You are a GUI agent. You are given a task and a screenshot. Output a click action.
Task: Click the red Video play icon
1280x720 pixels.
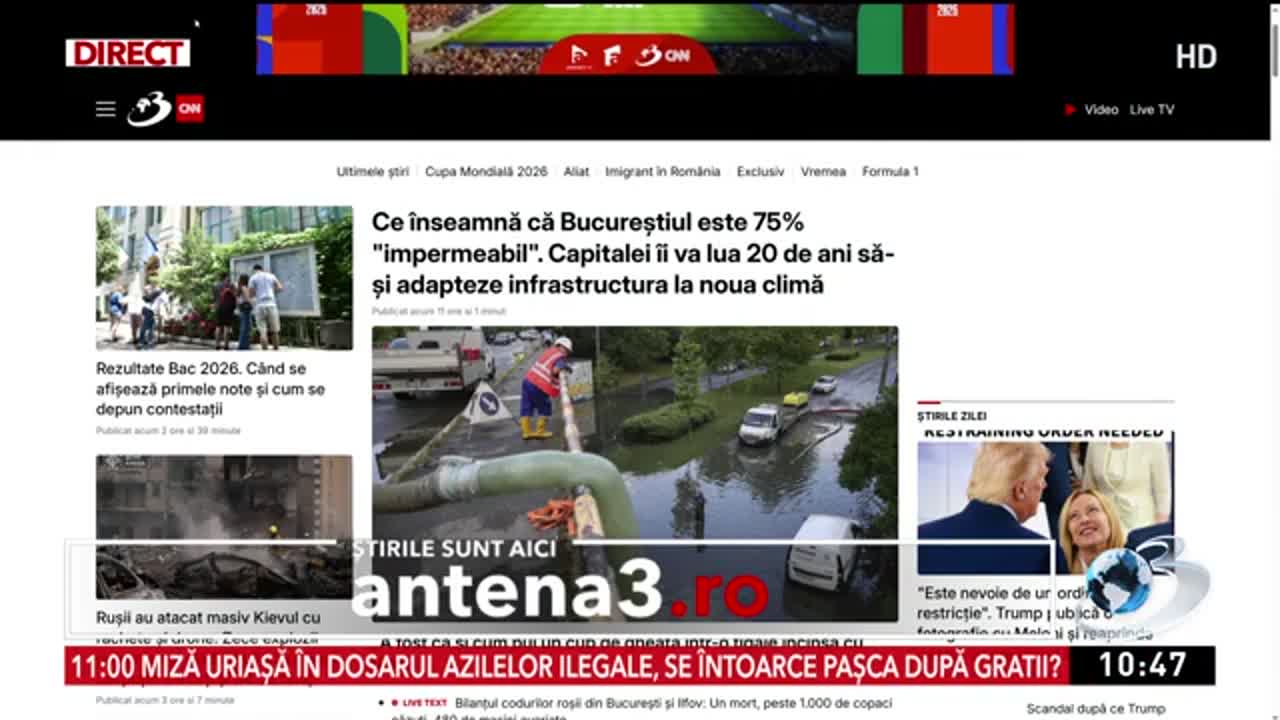(1070, 110)
